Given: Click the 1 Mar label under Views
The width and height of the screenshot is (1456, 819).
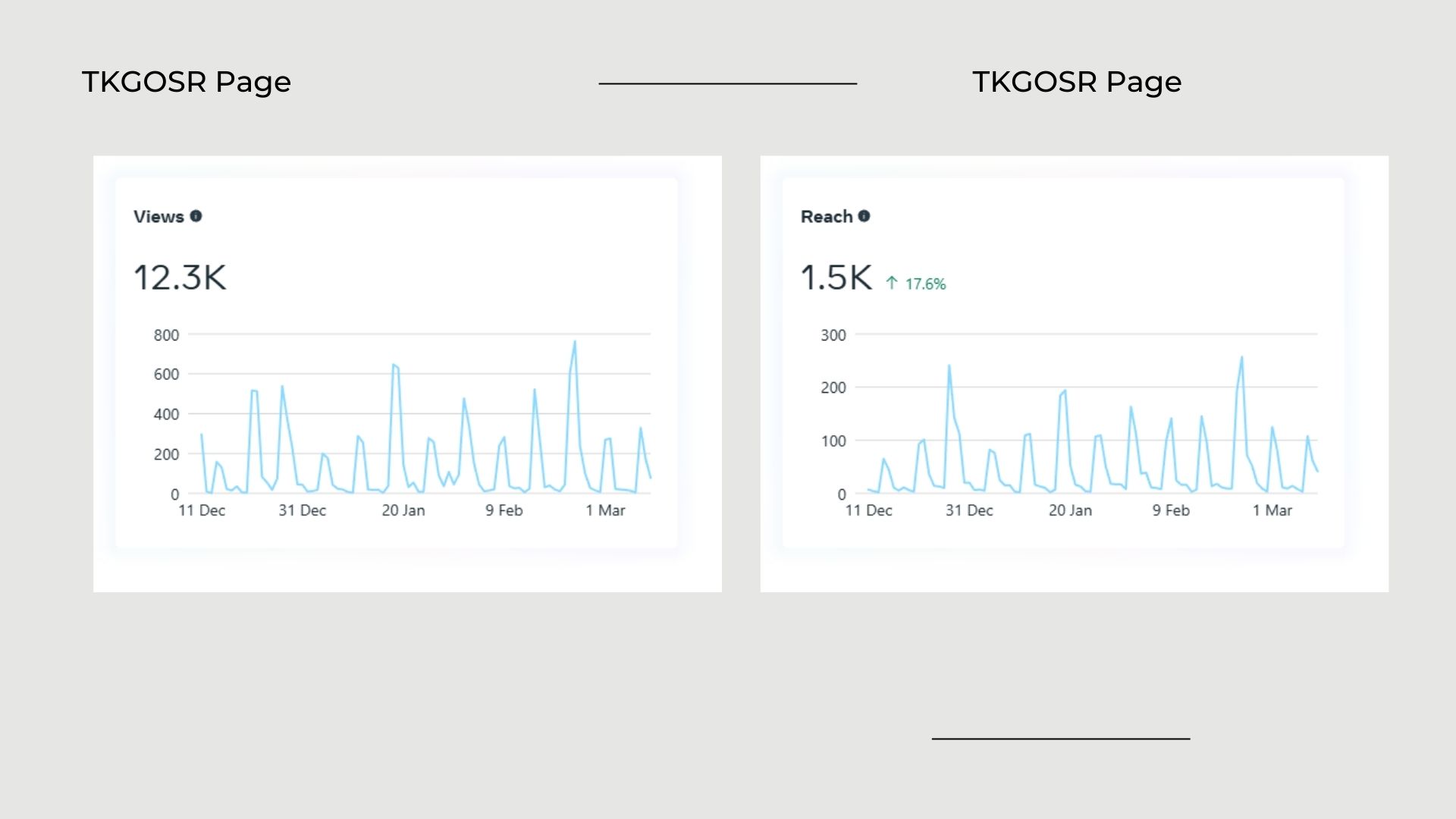Looking at the screenshot, I should click(605, 510).
